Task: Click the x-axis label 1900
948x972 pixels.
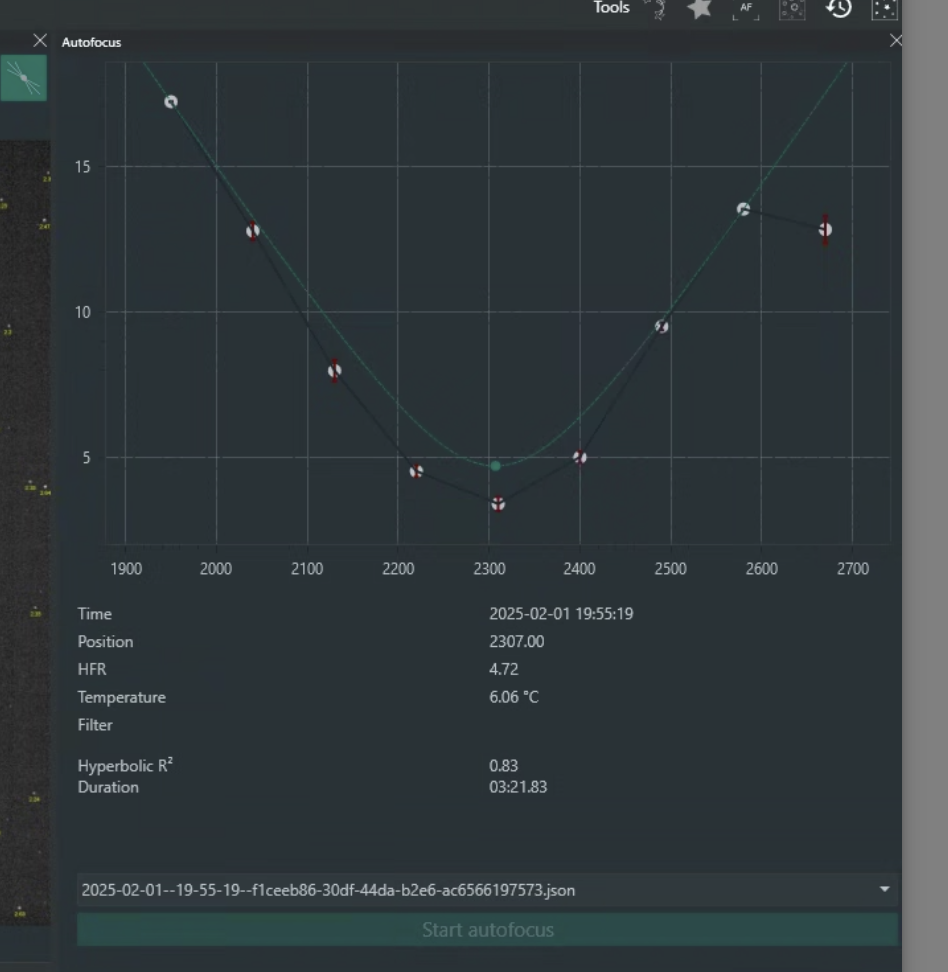Action: [x=126, y=568]
